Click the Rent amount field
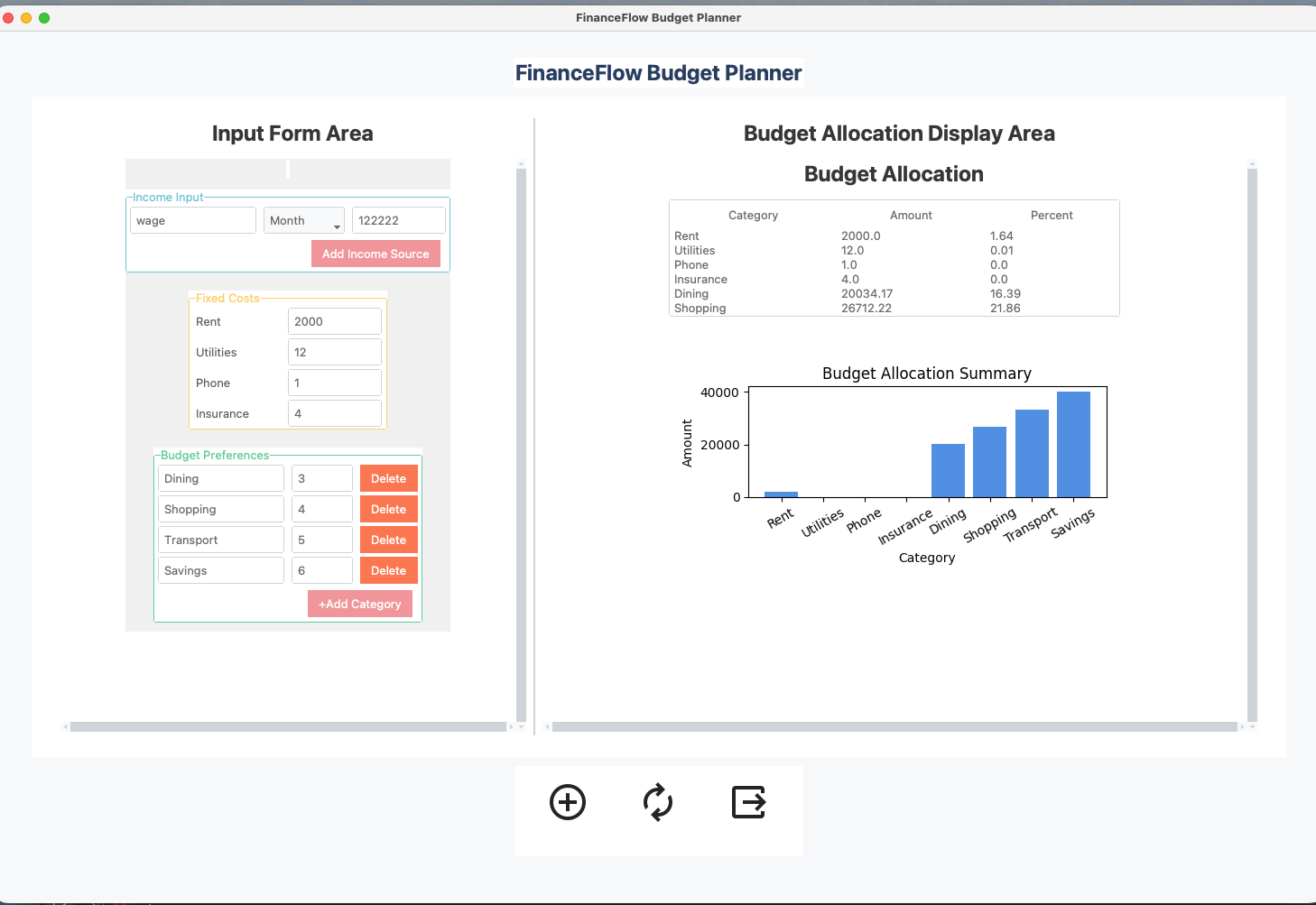1316x905 pixels. (x=335, y=321)
